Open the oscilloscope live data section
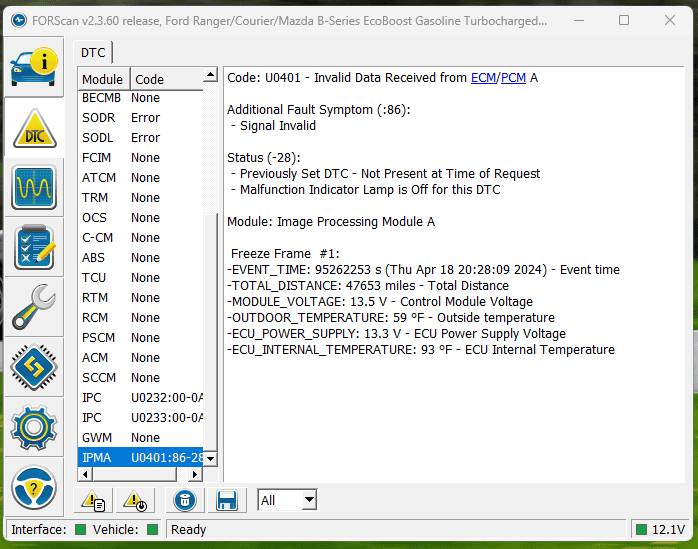The height and width of the screenshot is (549, 698). [34, 187]
